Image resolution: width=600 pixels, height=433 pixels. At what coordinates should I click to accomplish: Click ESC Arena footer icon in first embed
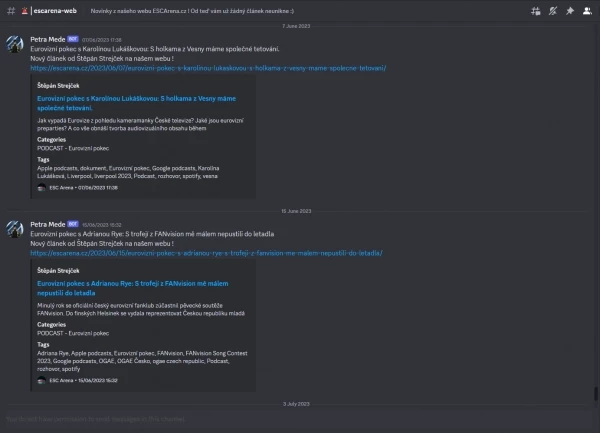click(42, 187)
